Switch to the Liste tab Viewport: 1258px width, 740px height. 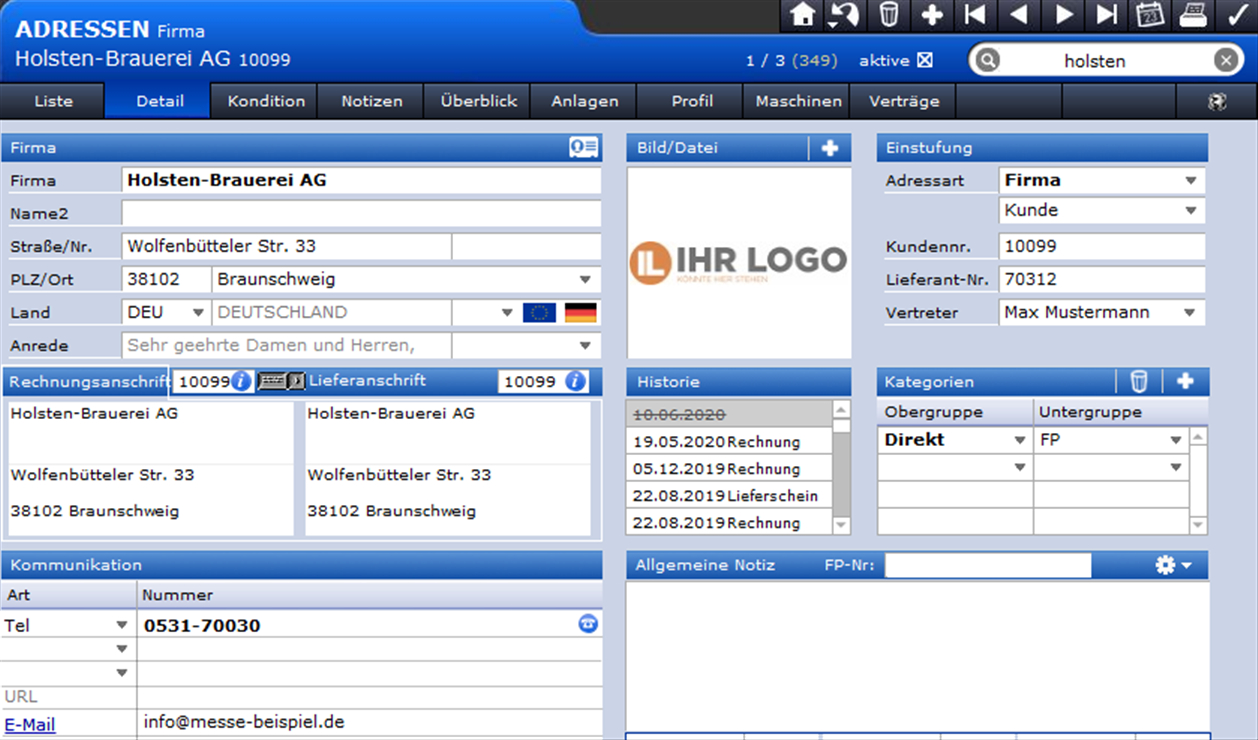pos(53,101)
